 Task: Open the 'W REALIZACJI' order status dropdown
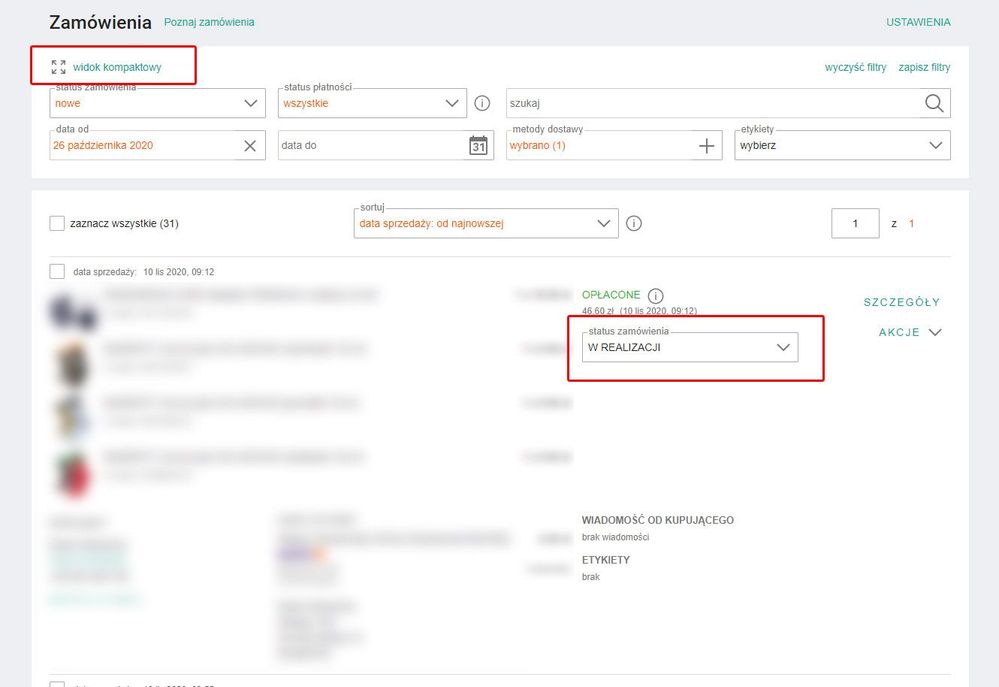(x=689, y=347)
